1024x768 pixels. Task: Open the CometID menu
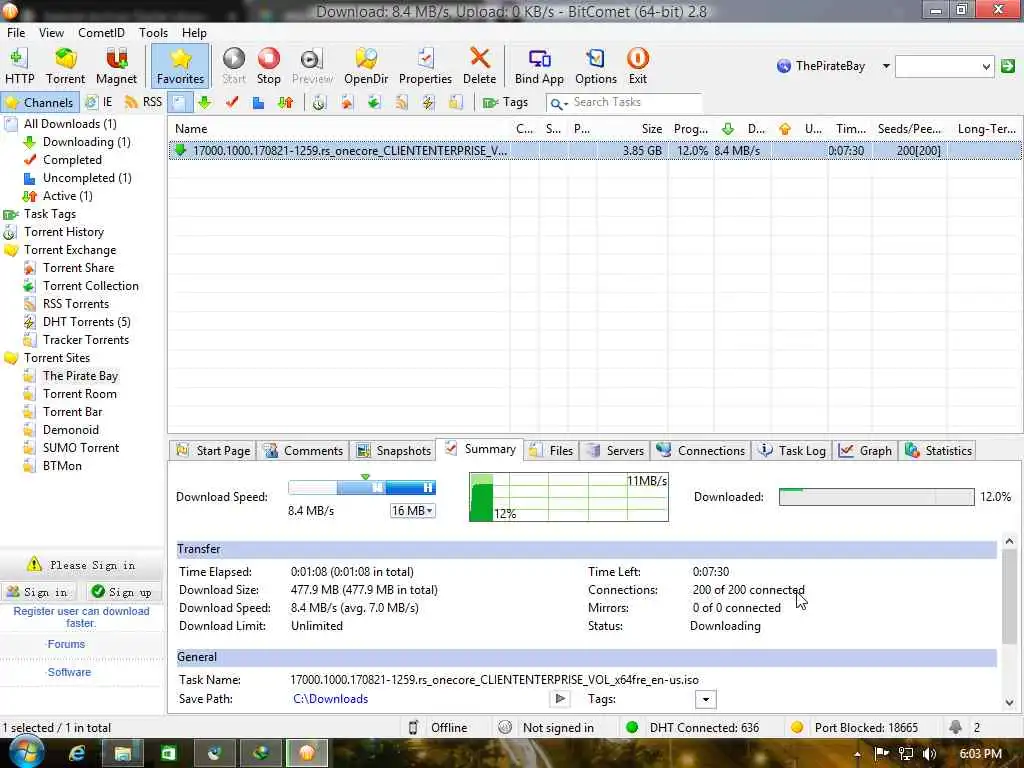pos(101,33)
